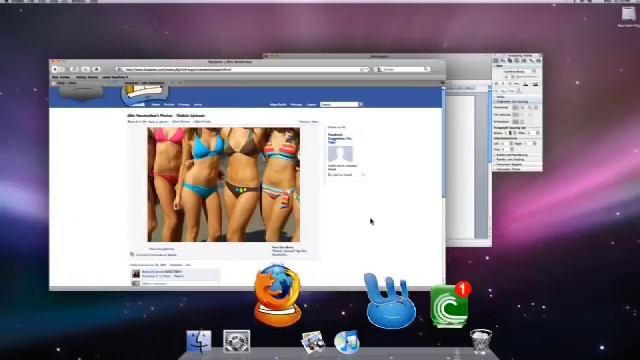Open highlight color swatch in Formatting Palette
This screenshot has height=360, width=640.
click(536, 84)
